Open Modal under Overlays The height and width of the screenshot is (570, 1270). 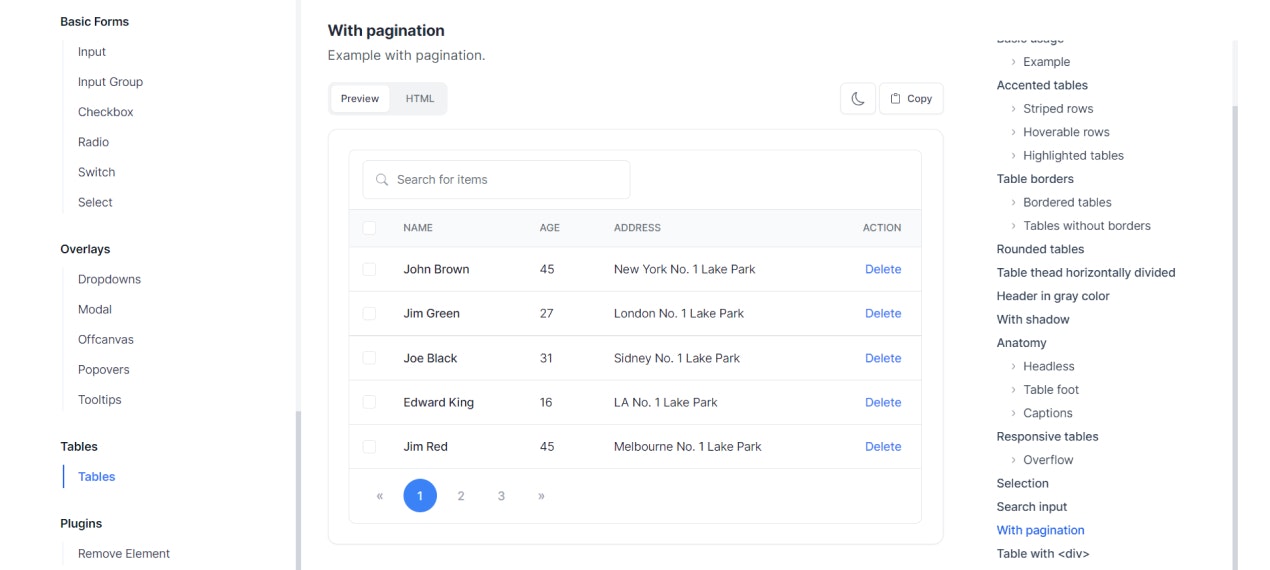click(95, 309)
